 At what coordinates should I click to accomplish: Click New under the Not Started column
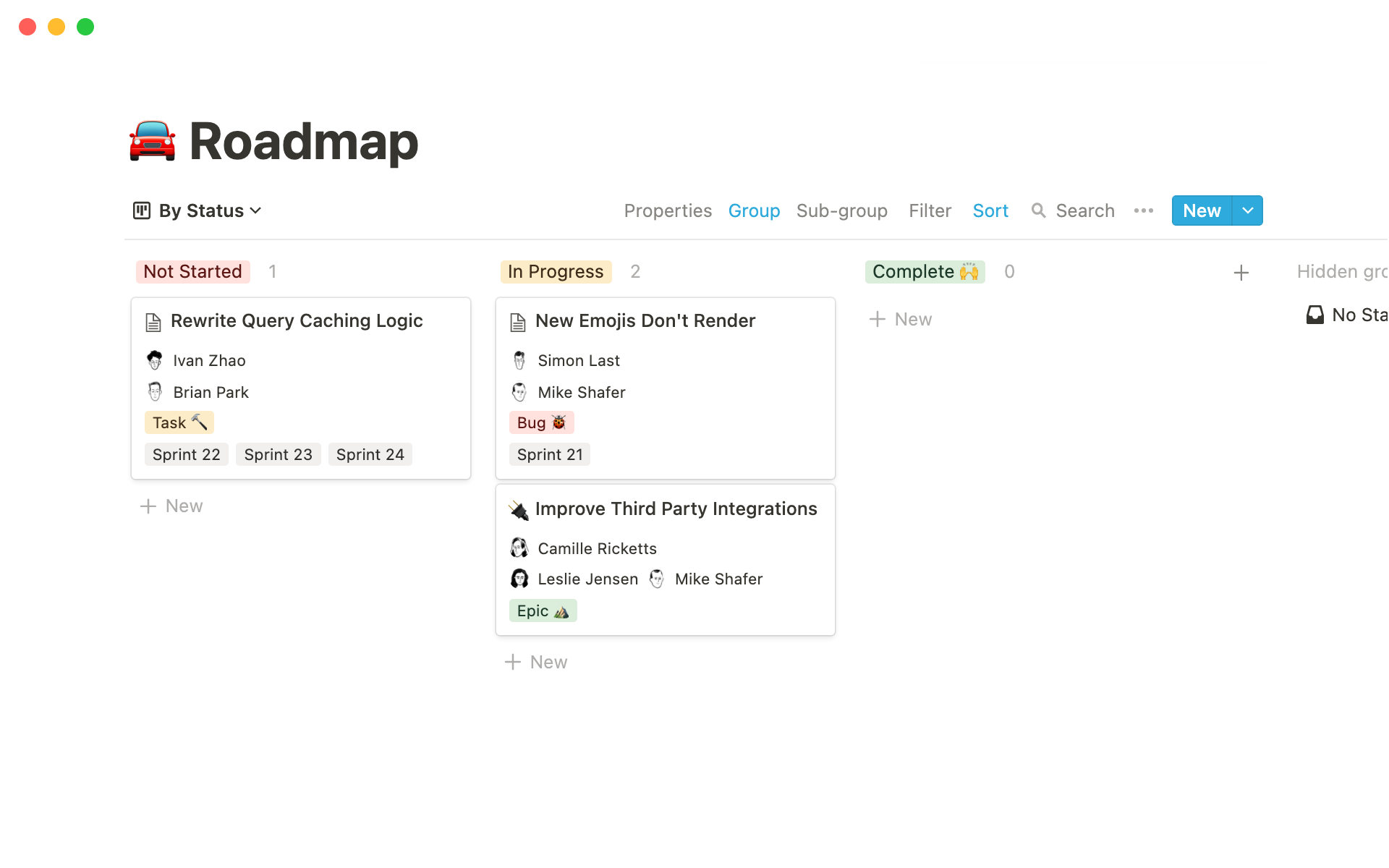tap(171, 506)
